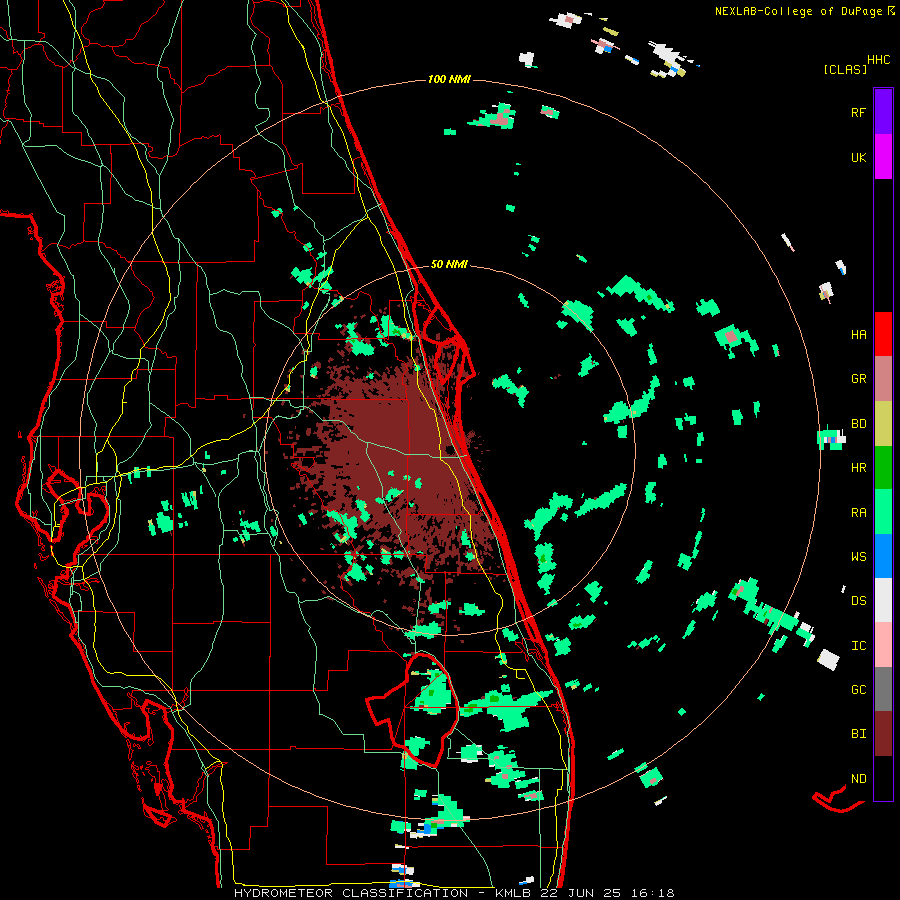Image resolution: width=900 pixels, height=900 pixels.
Task: Click the HA red legend swatch
Action: click(883, 334)
